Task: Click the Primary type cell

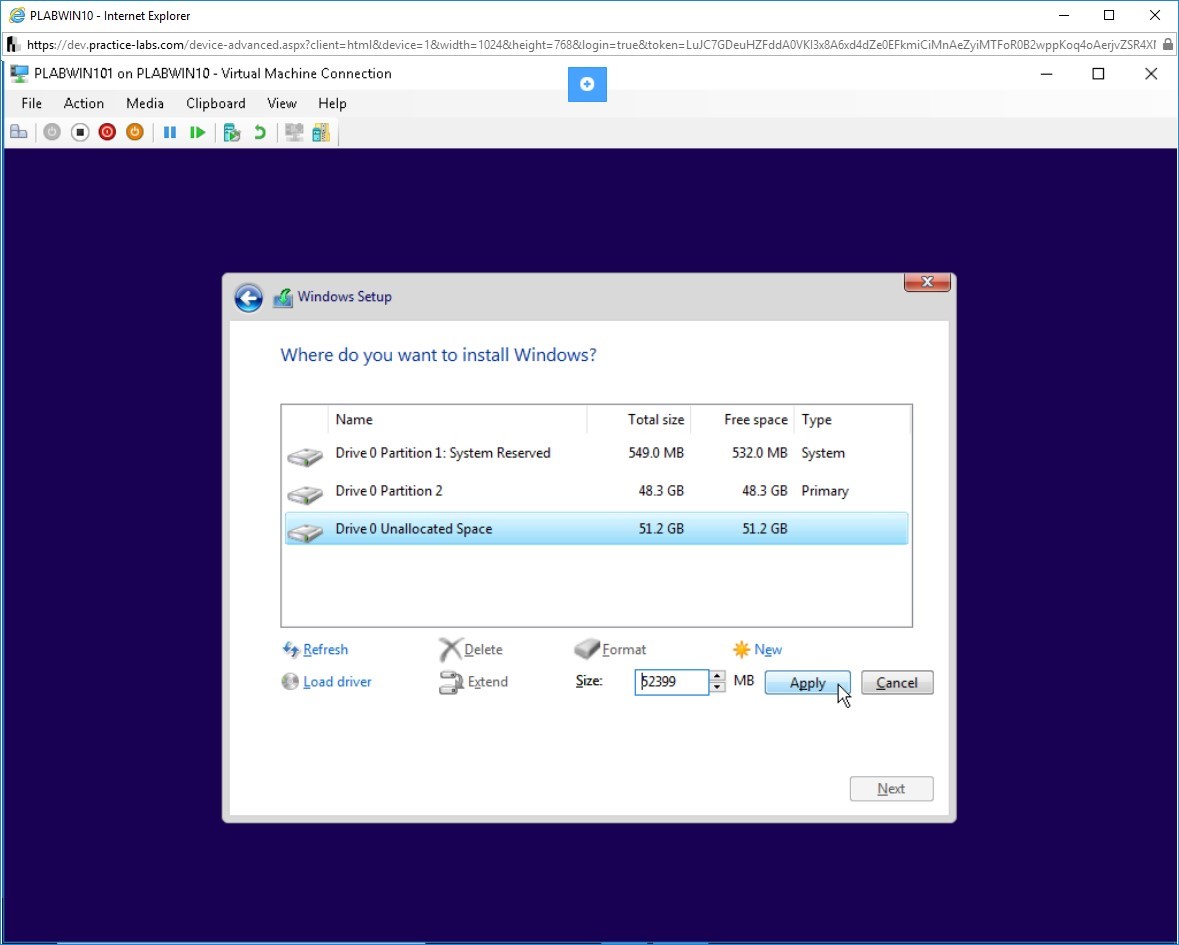Action: tap(825, 491)
